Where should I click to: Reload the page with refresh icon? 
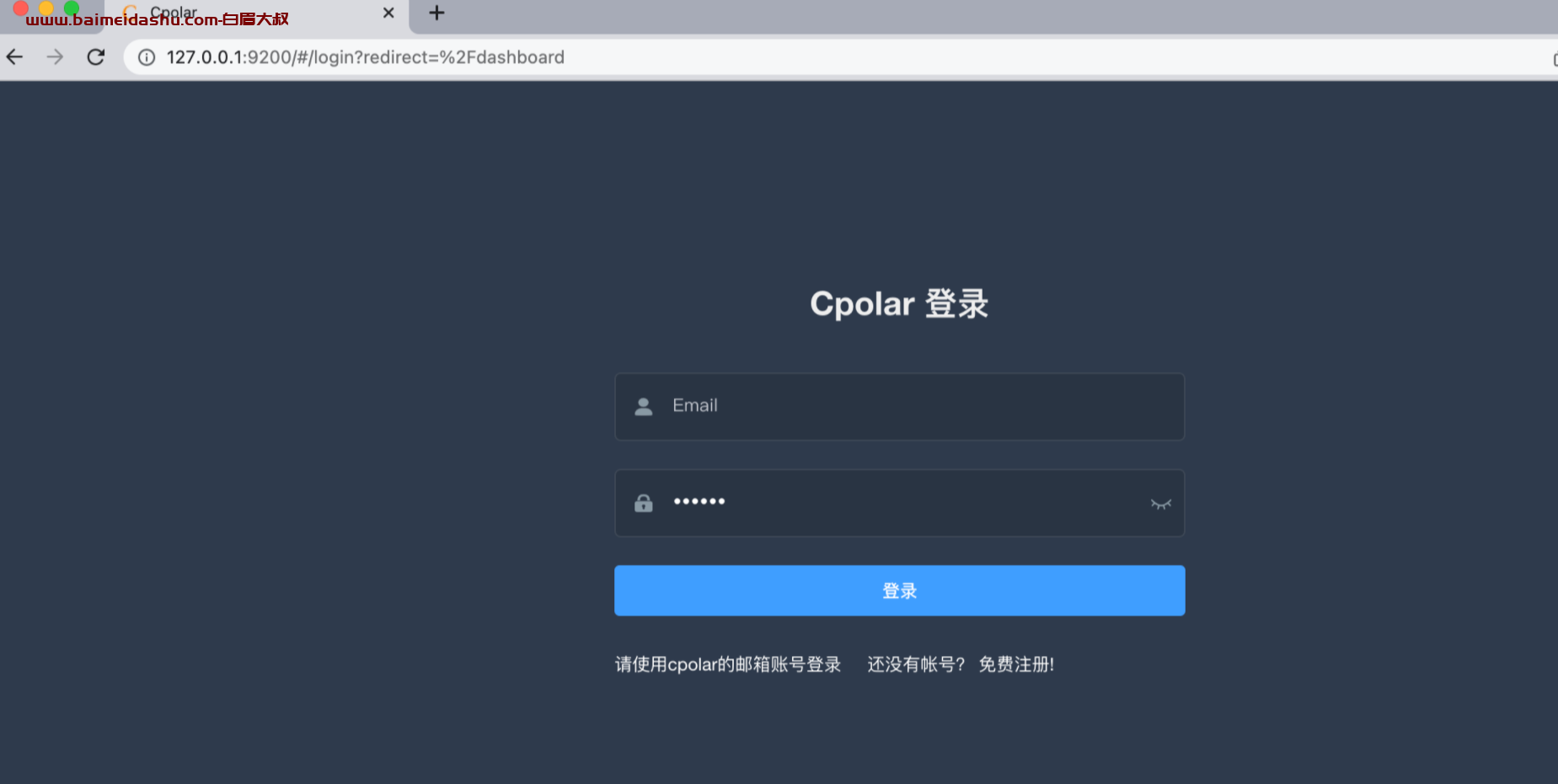coord(96,56)
